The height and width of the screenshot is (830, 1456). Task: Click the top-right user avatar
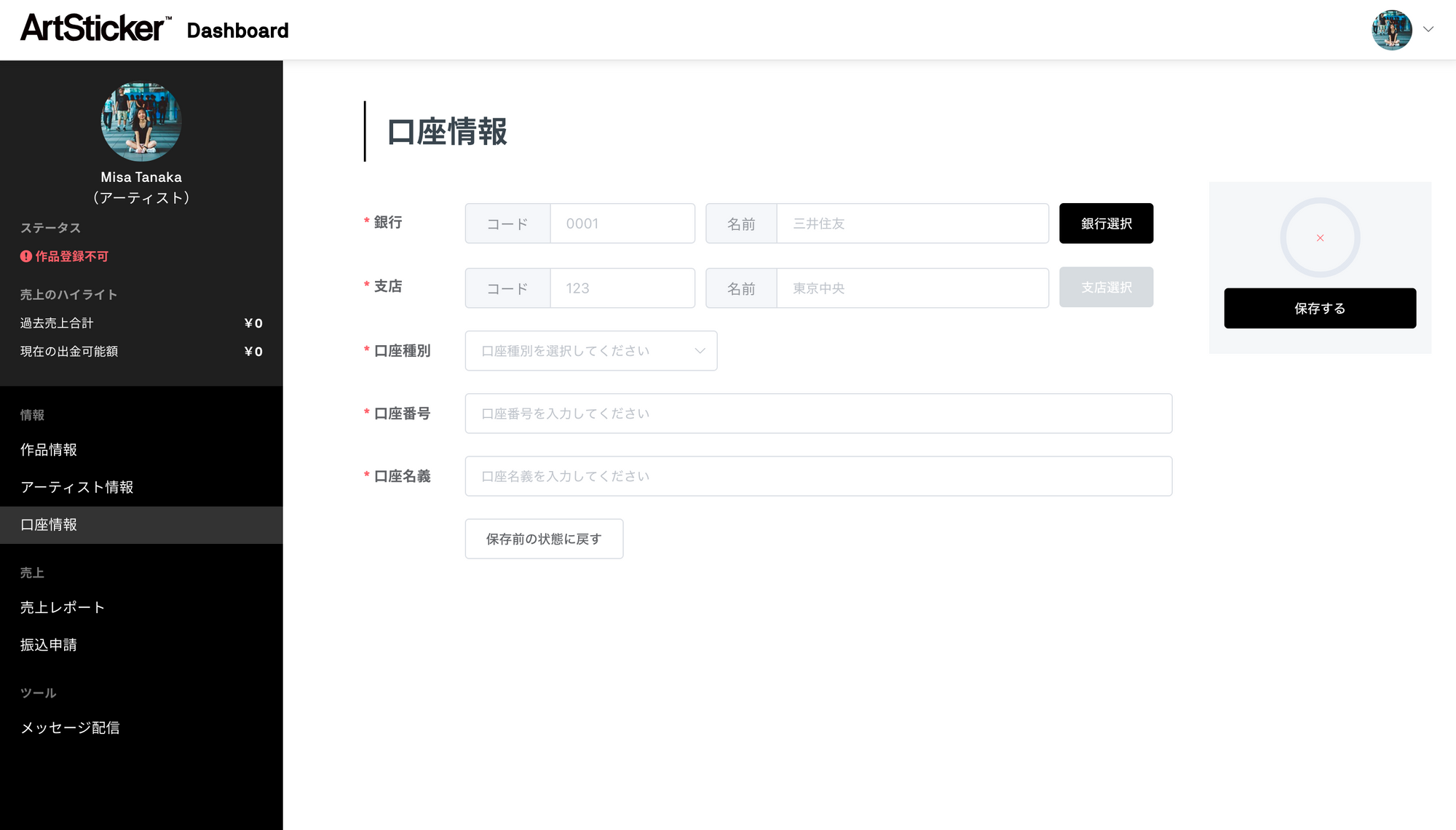click(x=1391, y=30)
